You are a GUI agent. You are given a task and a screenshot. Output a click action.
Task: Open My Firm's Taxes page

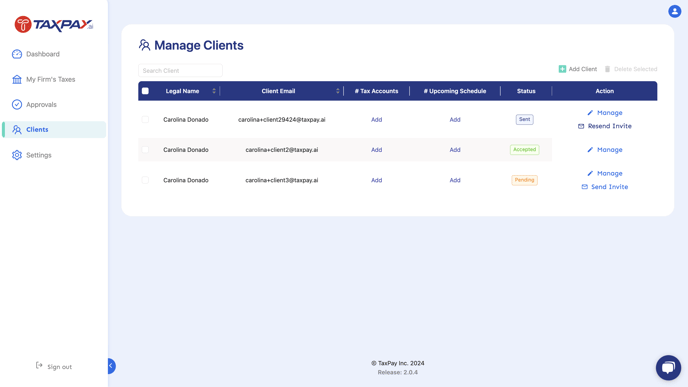[x=43, y=79]
